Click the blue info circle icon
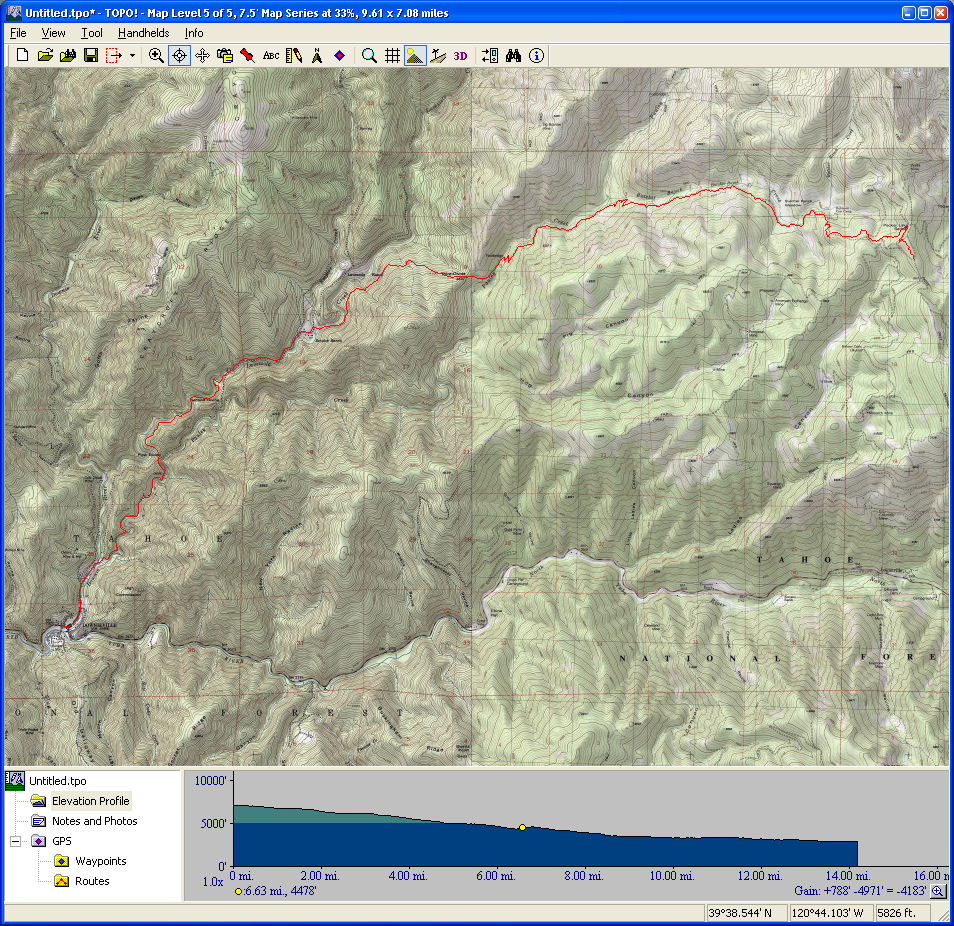Screen dimensions: 954x926 (x=537, y=56)
